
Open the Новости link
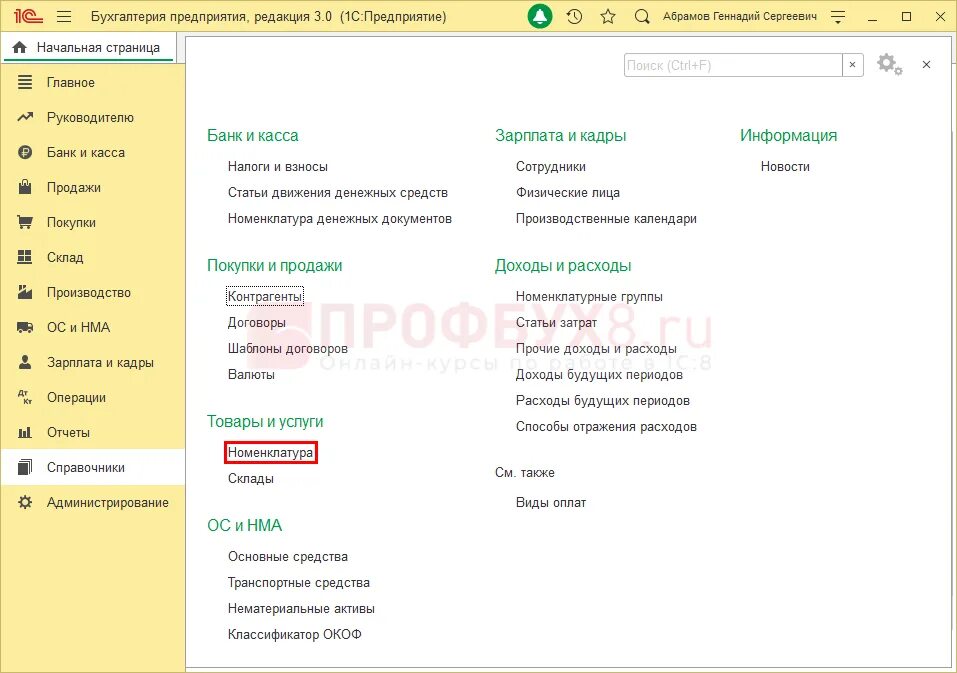785,167
